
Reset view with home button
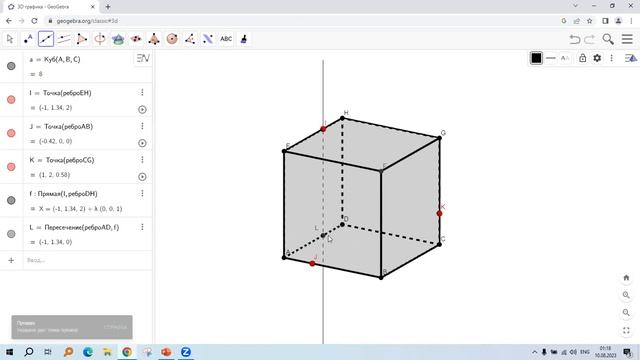[x=626, y=278]
